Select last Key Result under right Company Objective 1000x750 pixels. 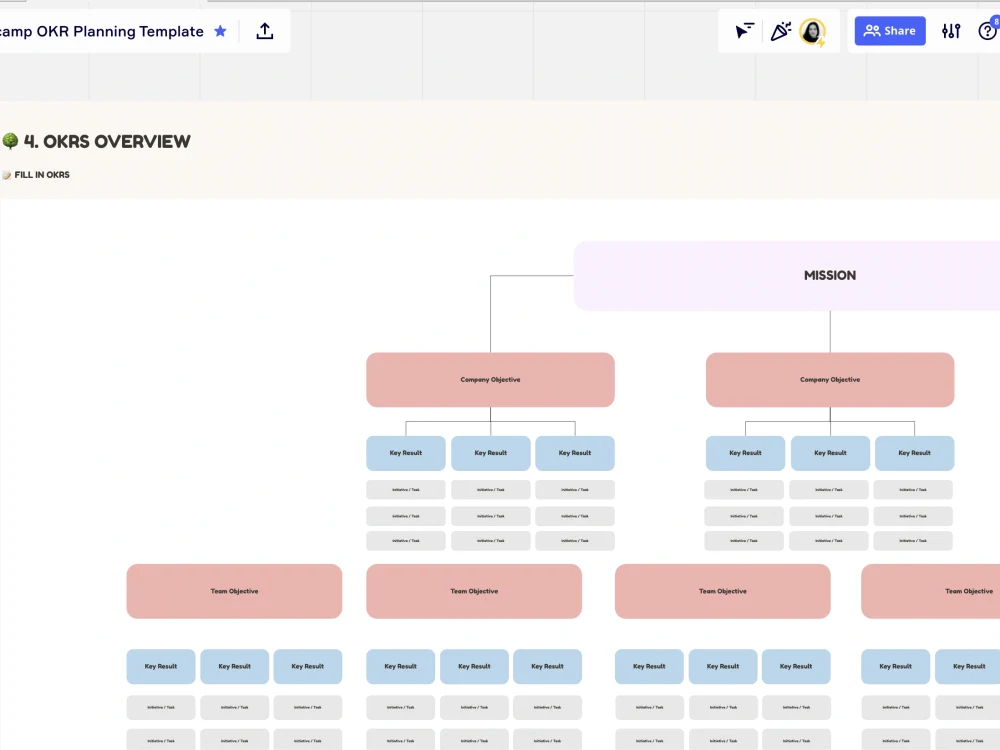[x=915, y=453]
